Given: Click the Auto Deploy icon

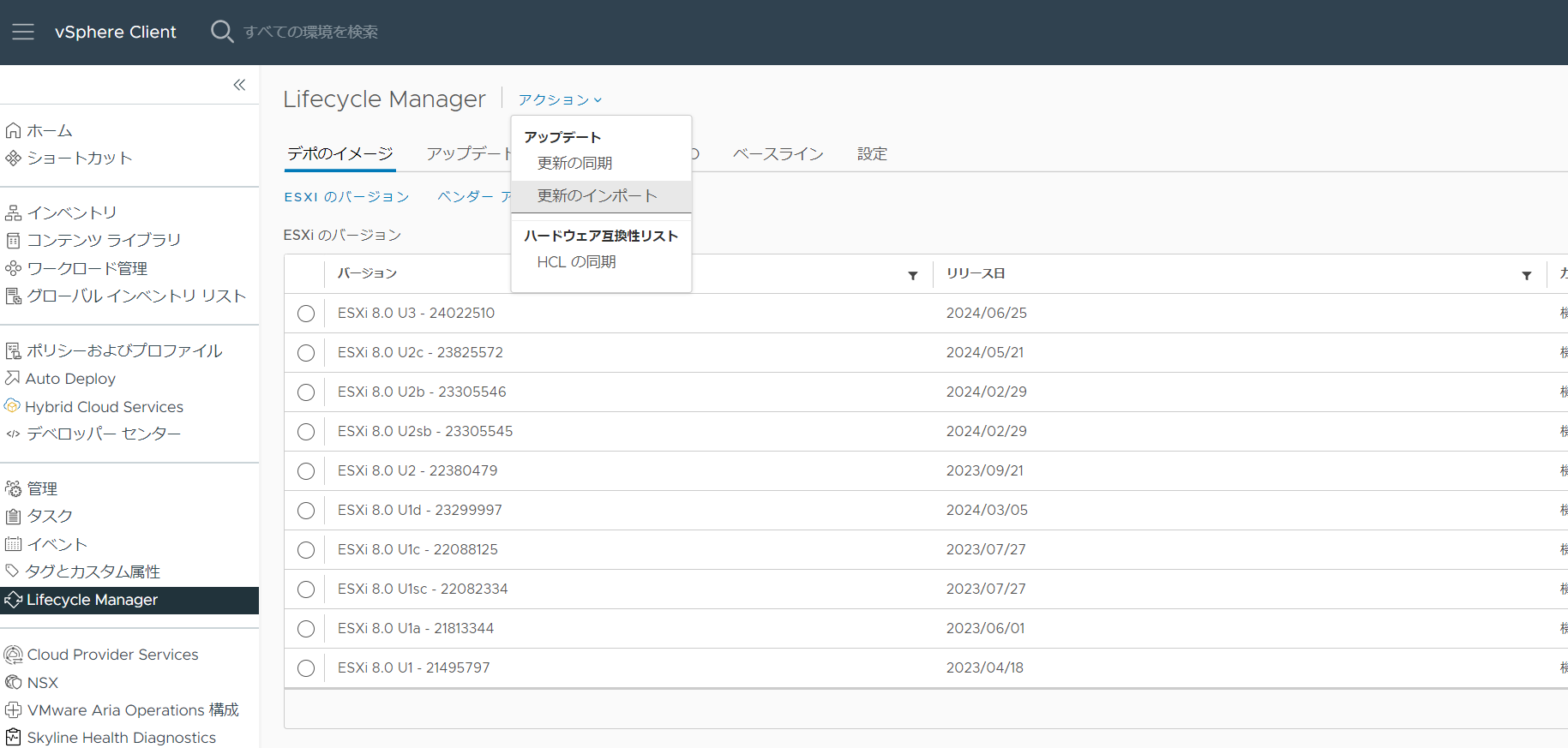Looking at the screenshot, I should tap(12, 378).
